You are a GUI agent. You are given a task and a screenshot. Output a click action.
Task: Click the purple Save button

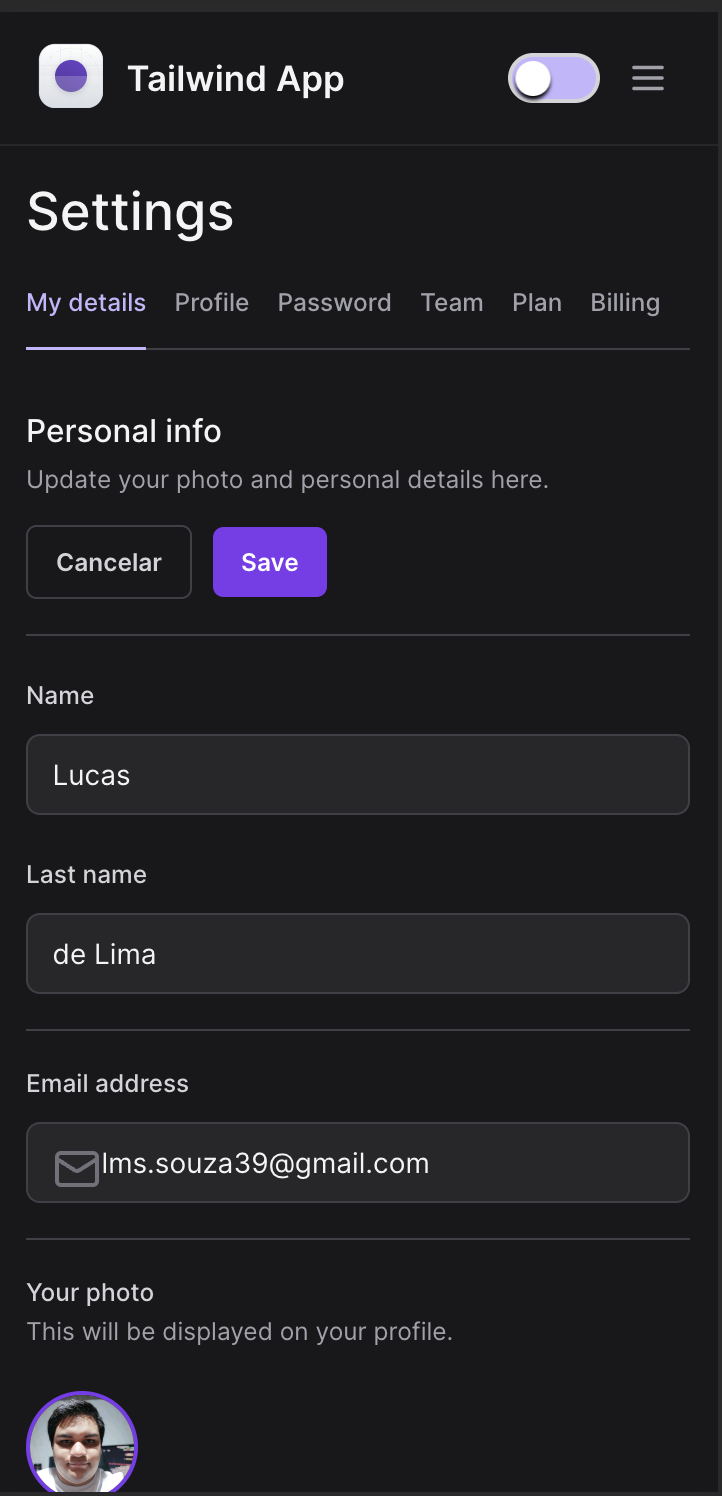pyautogui.click(x=270, y=562)
